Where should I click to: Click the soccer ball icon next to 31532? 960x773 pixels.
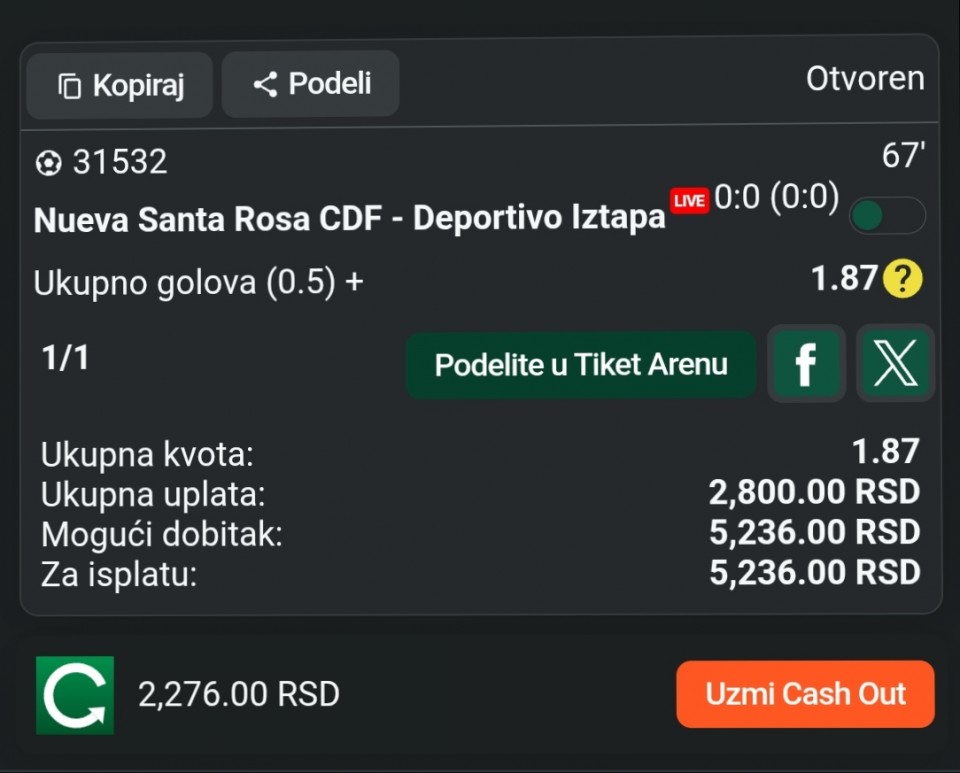[48, 162]
